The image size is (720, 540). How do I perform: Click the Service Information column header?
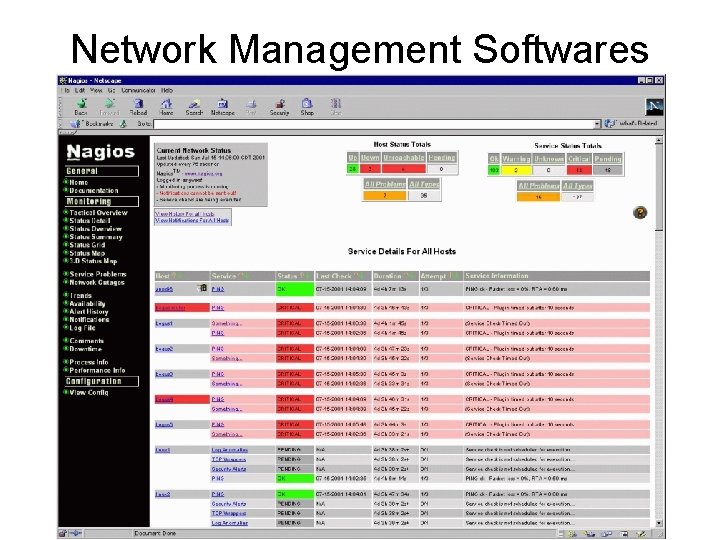557,276
